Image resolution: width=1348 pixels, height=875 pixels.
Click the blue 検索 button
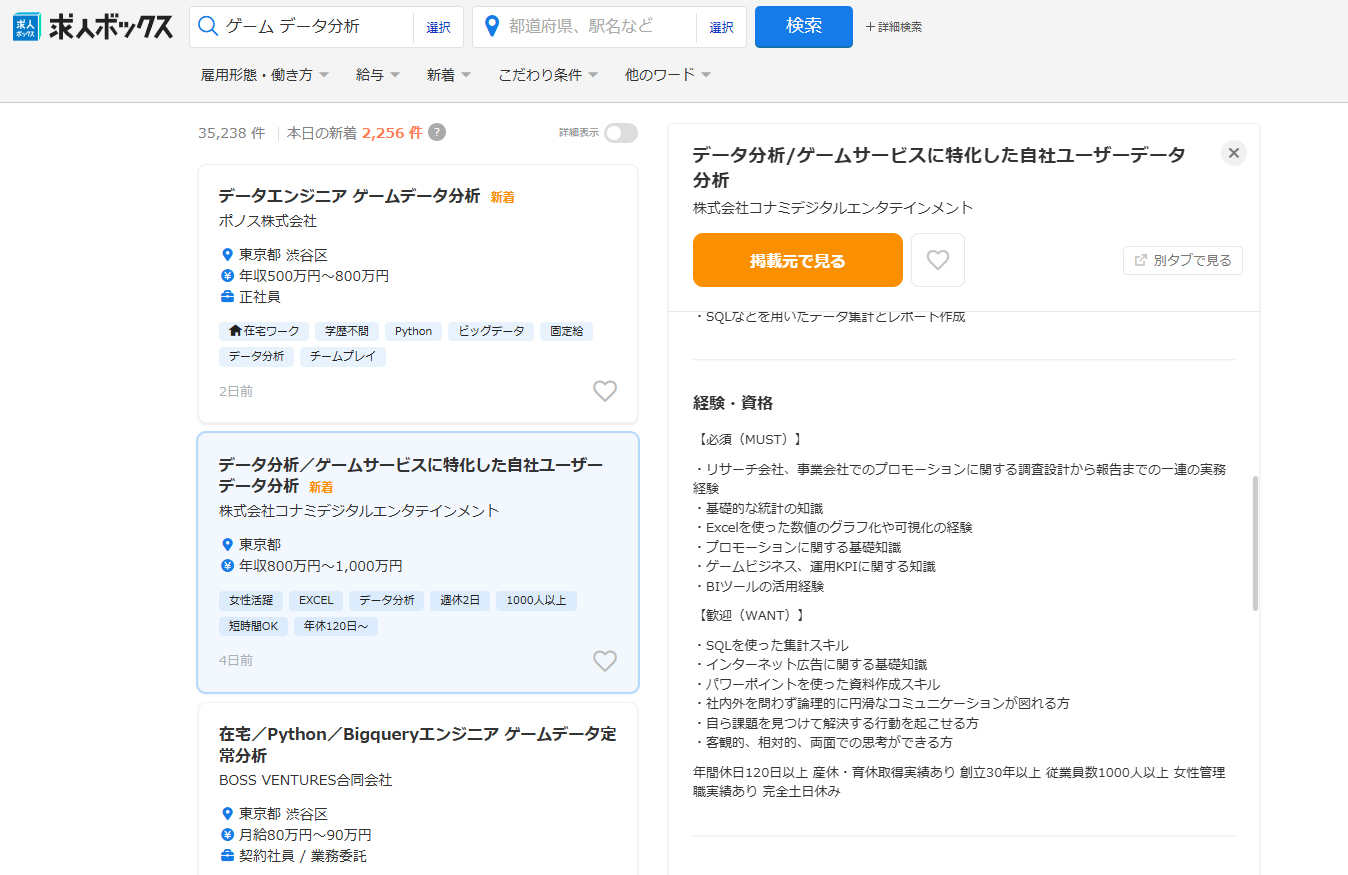pos(804,26)
